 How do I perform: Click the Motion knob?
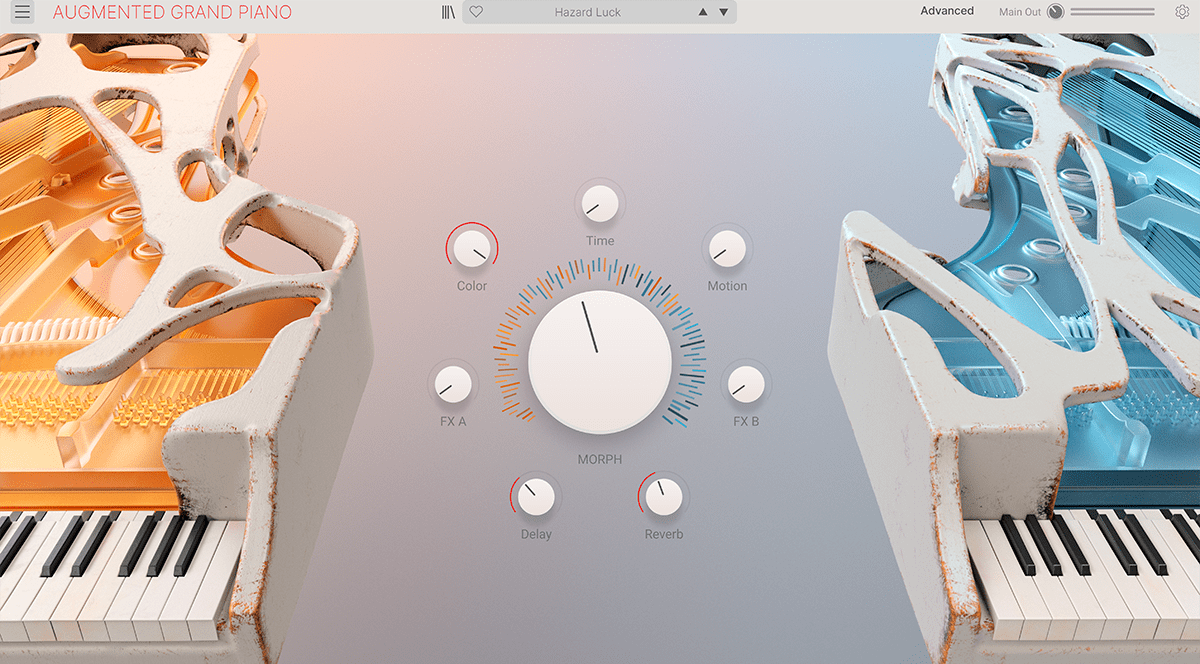727,248
